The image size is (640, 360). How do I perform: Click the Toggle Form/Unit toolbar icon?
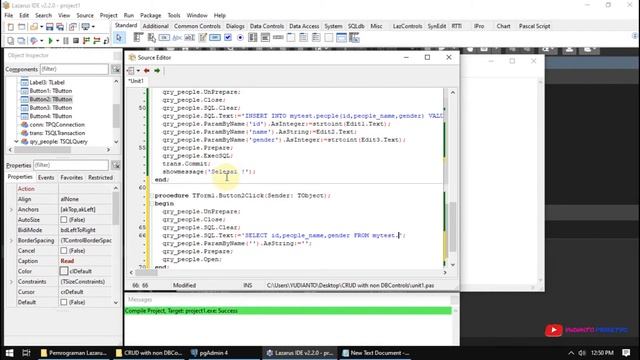73,27
